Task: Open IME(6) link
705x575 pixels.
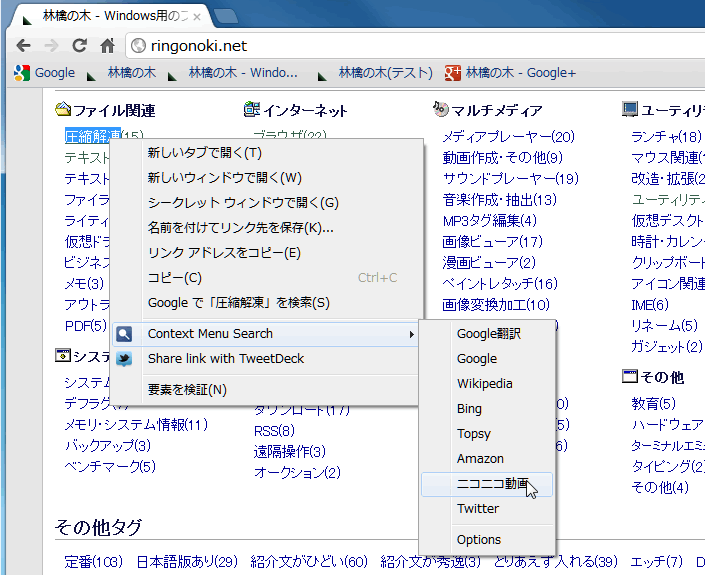Action: point(650,305)
